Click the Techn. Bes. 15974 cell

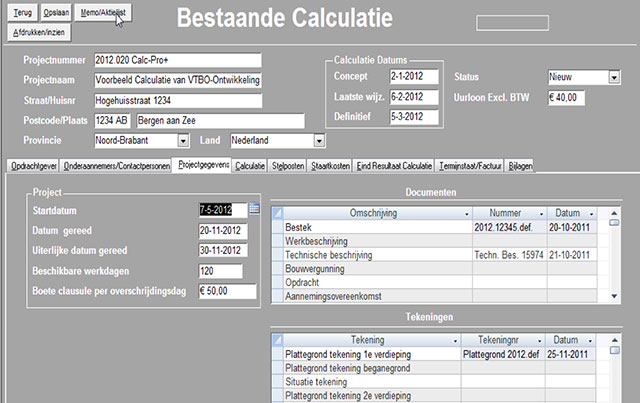509,255
